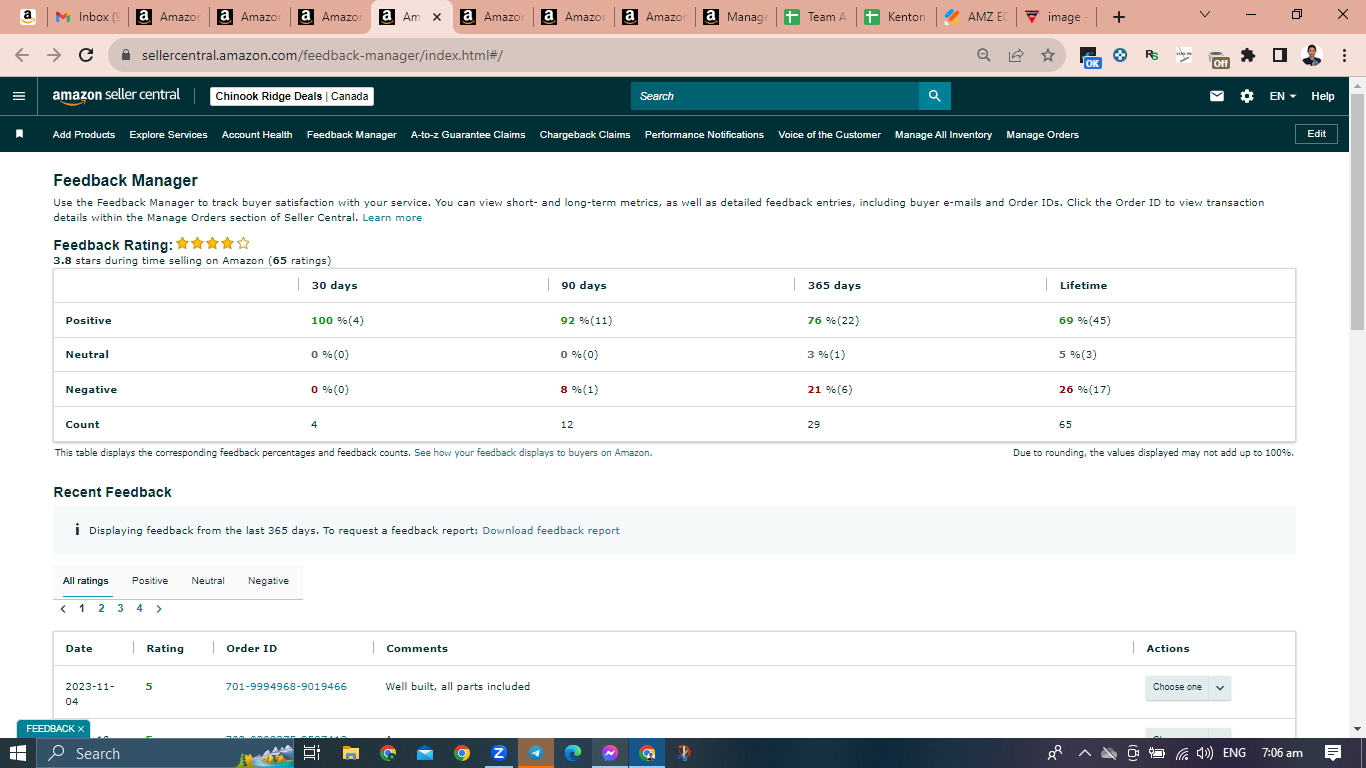Go back using the browser back arrow

[x=22, y=56]
